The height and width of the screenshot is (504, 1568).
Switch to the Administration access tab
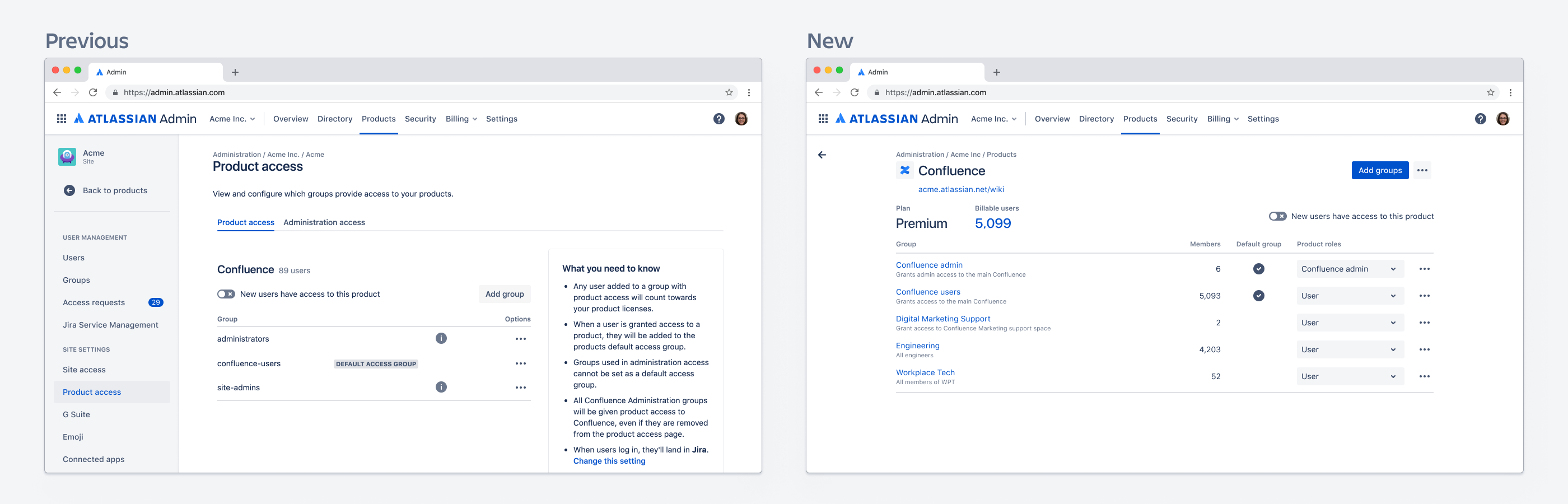click(324, 222)
